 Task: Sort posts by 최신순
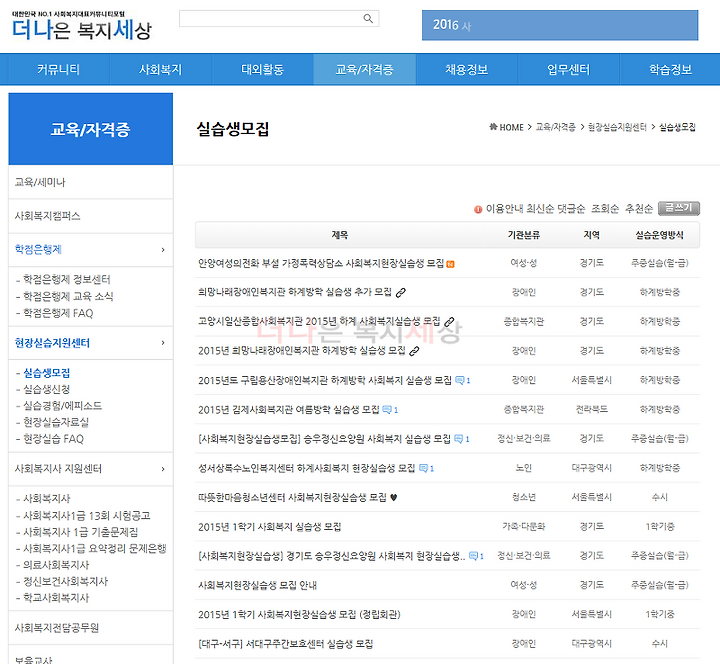[540, 209]
